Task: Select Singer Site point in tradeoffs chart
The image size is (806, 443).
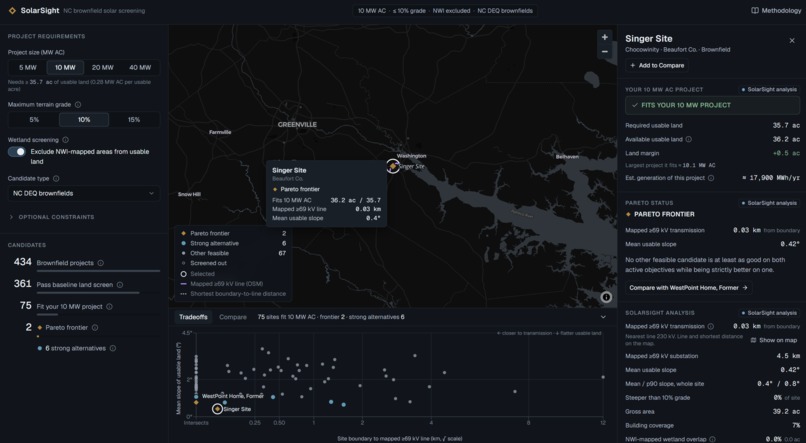Action: tap(217, 409)
